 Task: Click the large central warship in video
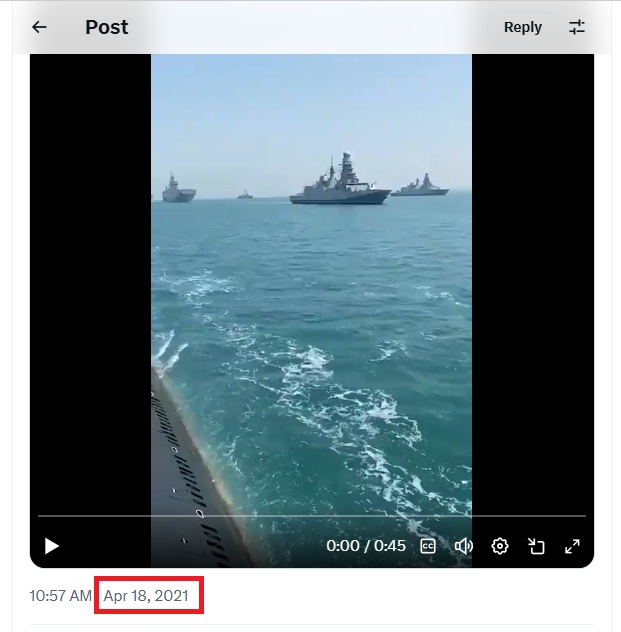tap(340, 180)
